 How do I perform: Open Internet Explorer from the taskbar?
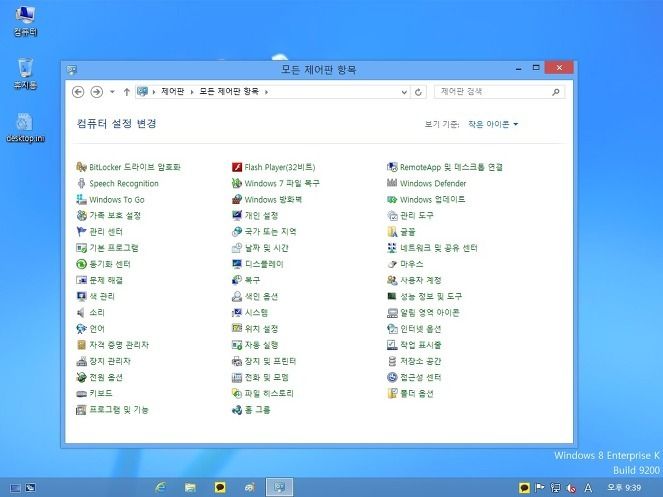click(161, 487)
